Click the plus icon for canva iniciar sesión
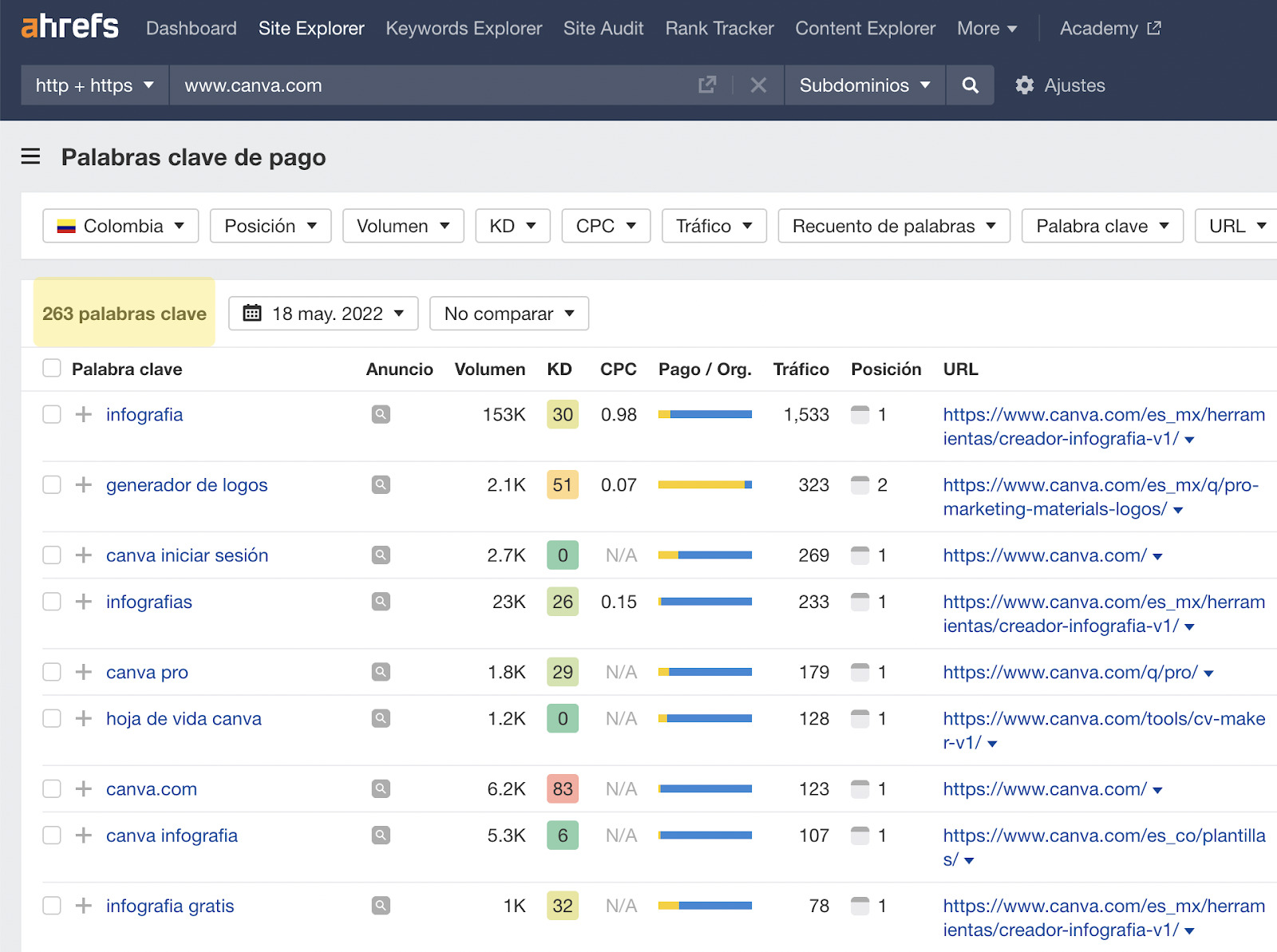This screenshot has width=1277, height=952. 84,555
